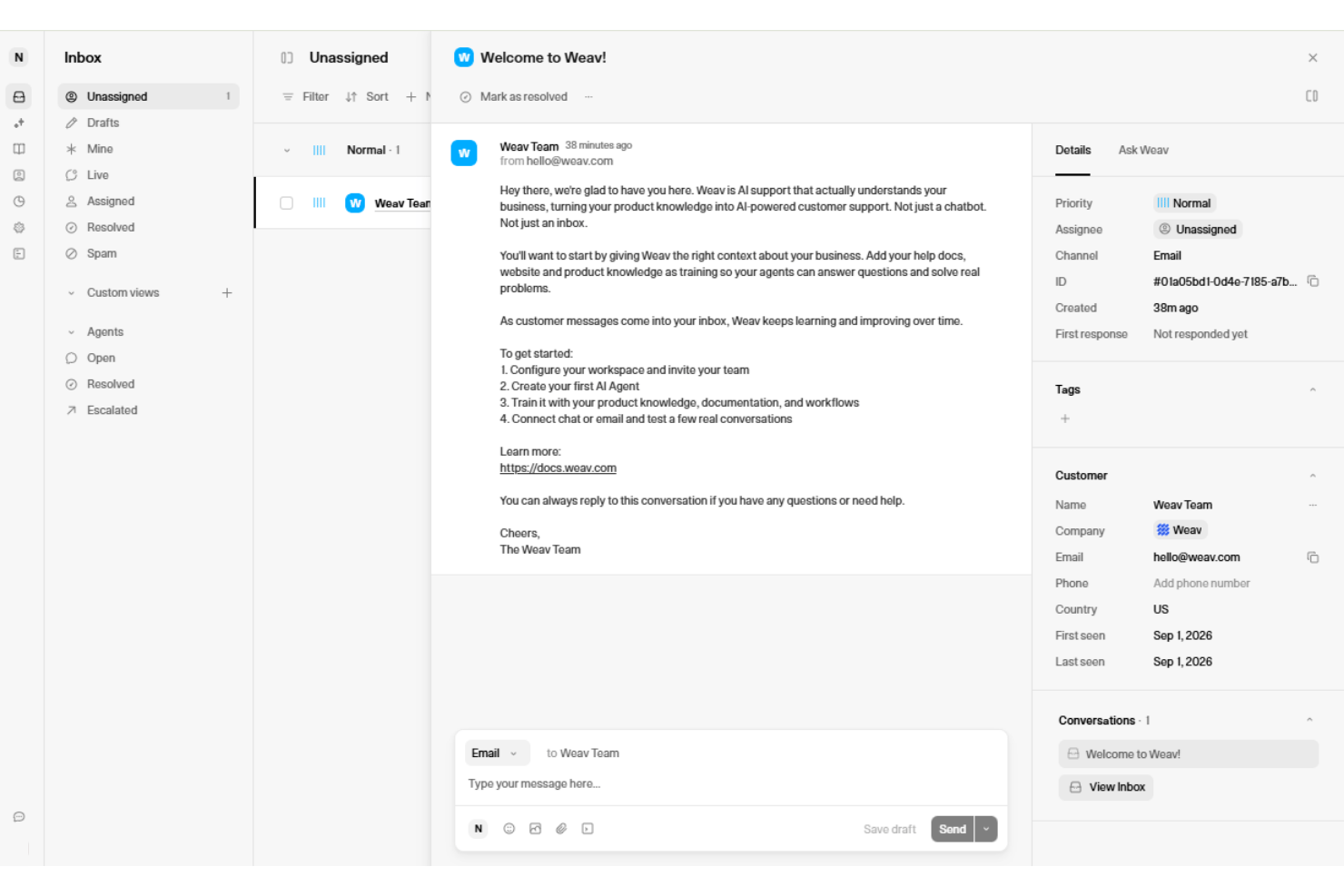Open the pie chart reports icon
Screen dimensions: 1344x896
19,202
